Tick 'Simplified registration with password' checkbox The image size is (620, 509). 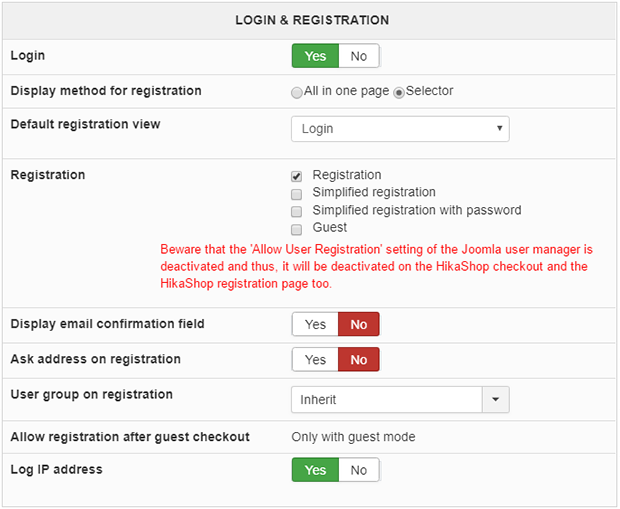click(297, 211)
